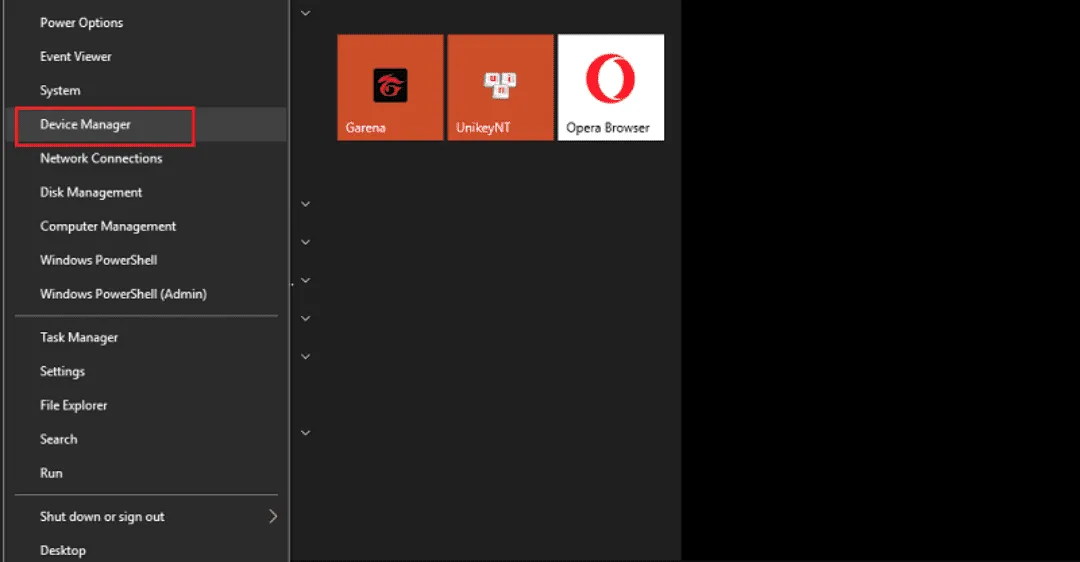1080x562 pixels.
Task: Open the Opera Browser tile
Action: (x=610, y=87)
